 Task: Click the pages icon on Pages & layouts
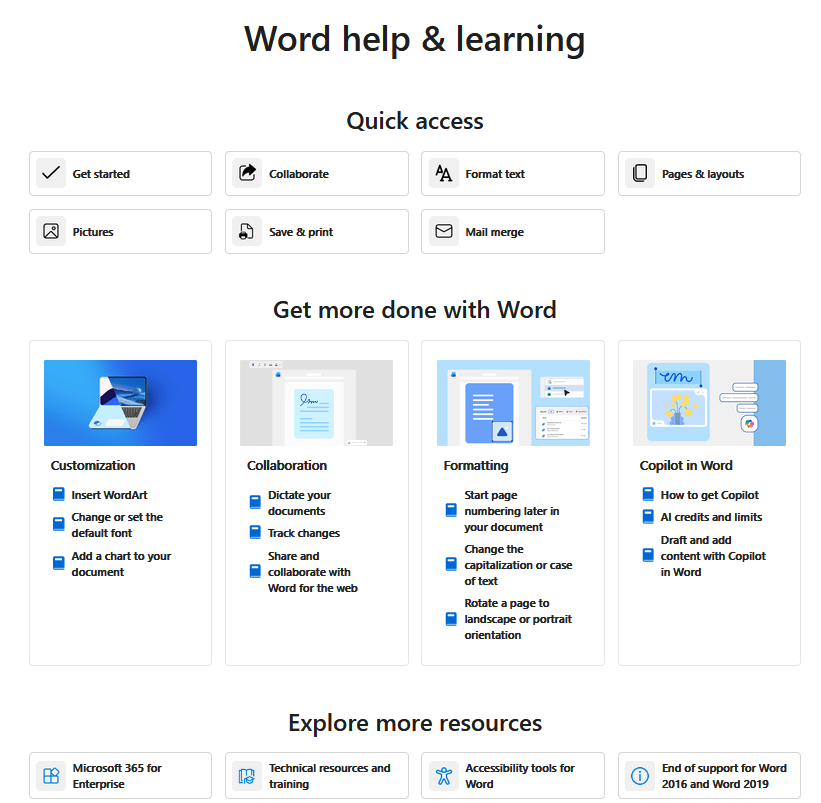[x=640, y=173]
